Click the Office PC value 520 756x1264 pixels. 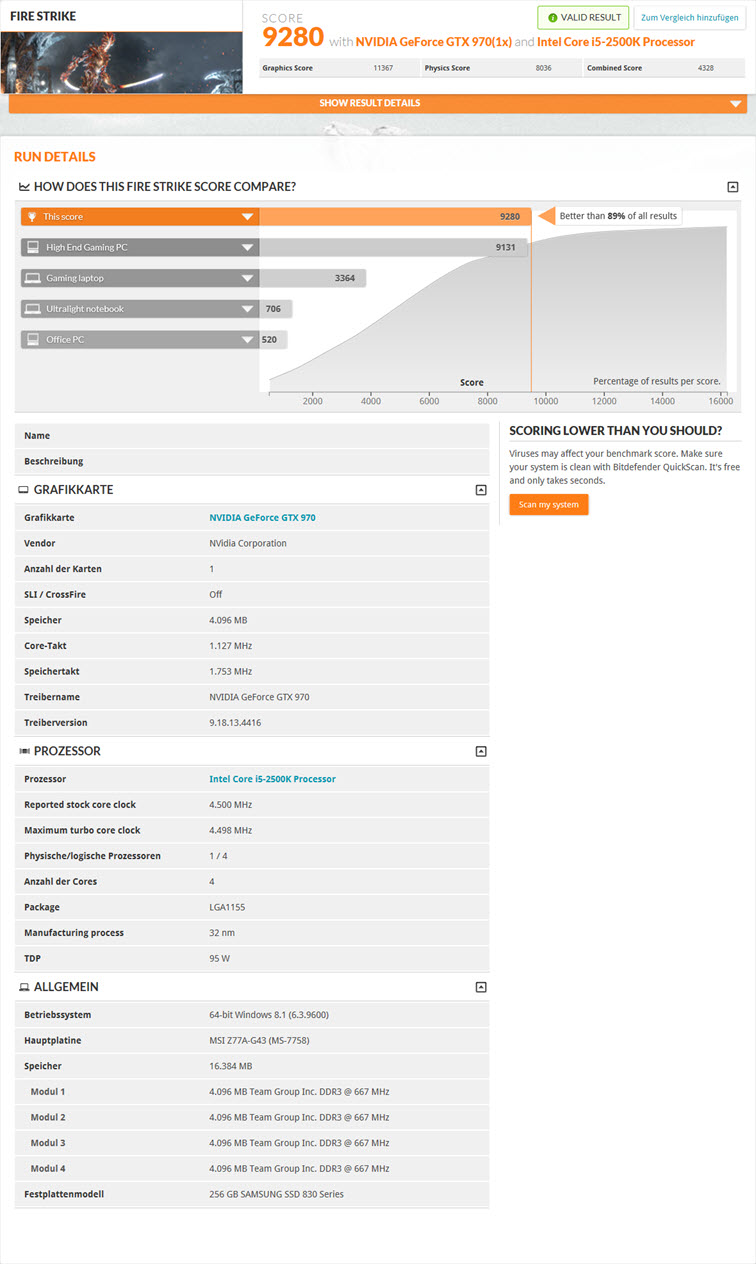point(270,340)
